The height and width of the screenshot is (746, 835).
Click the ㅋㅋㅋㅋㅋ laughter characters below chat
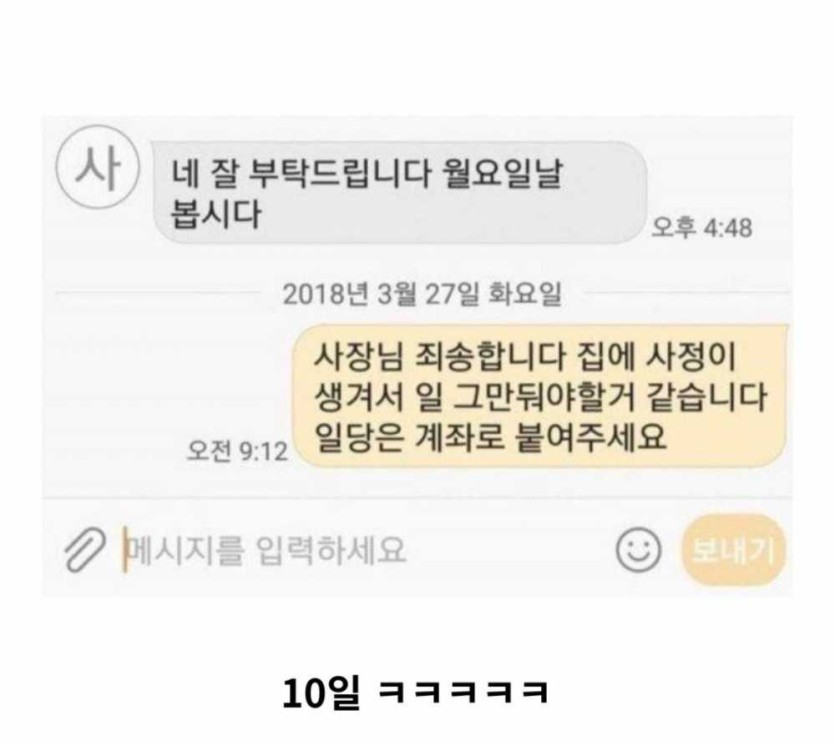point(463,693)
